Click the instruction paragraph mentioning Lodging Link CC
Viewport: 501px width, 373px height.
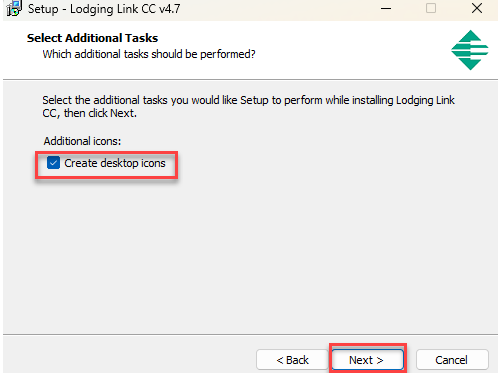tap(248, 107)
